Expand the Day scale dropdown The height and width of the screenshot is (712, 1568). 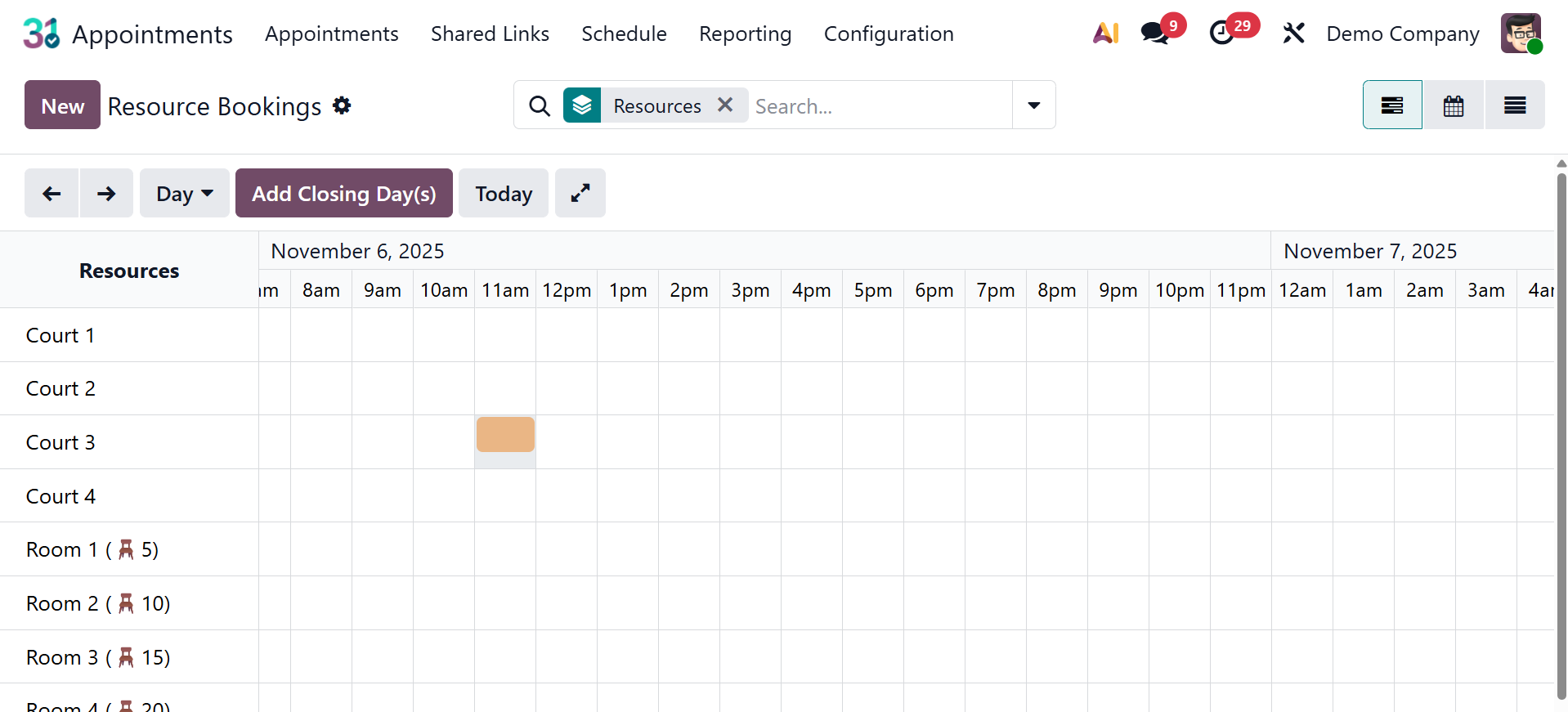pyautogui.click(x=184, y=194)
